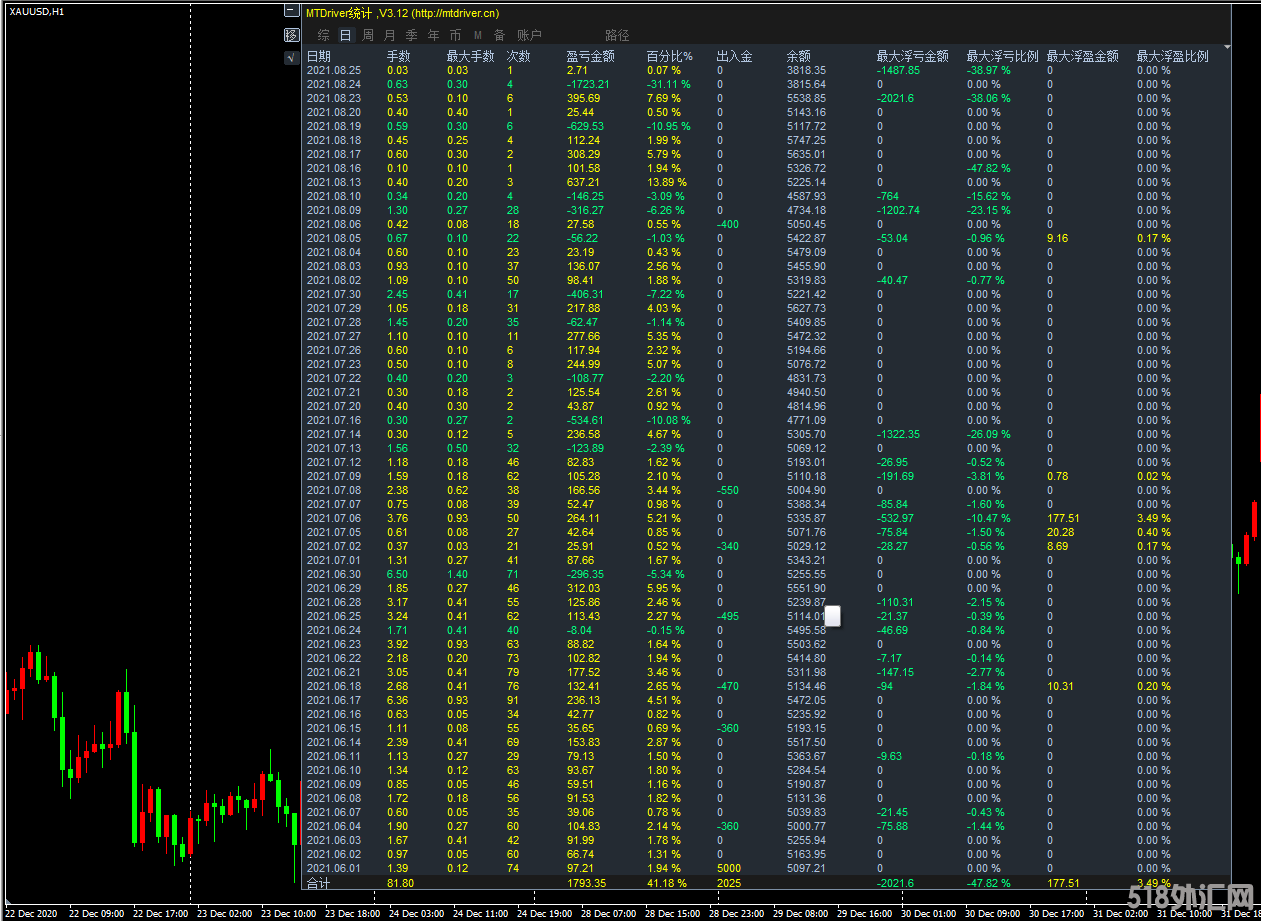Open the 周 weekly statistics tab
1261x921 pixels.
coord(368,35)
